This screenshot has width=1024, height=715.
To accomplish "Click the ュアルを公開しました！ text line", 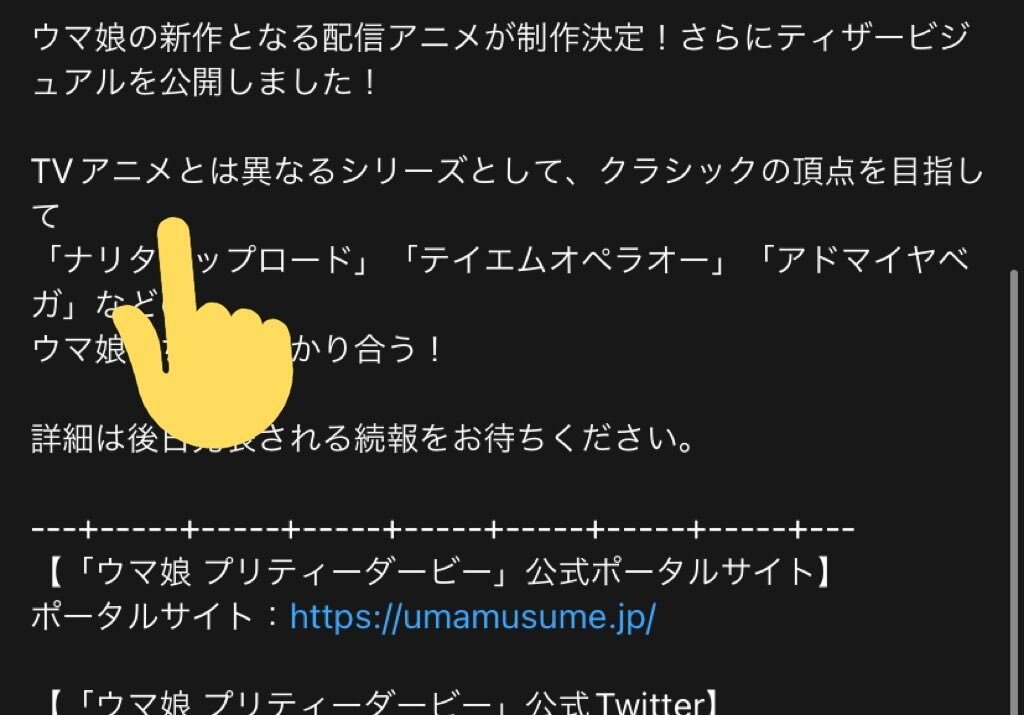I will 204,82.
